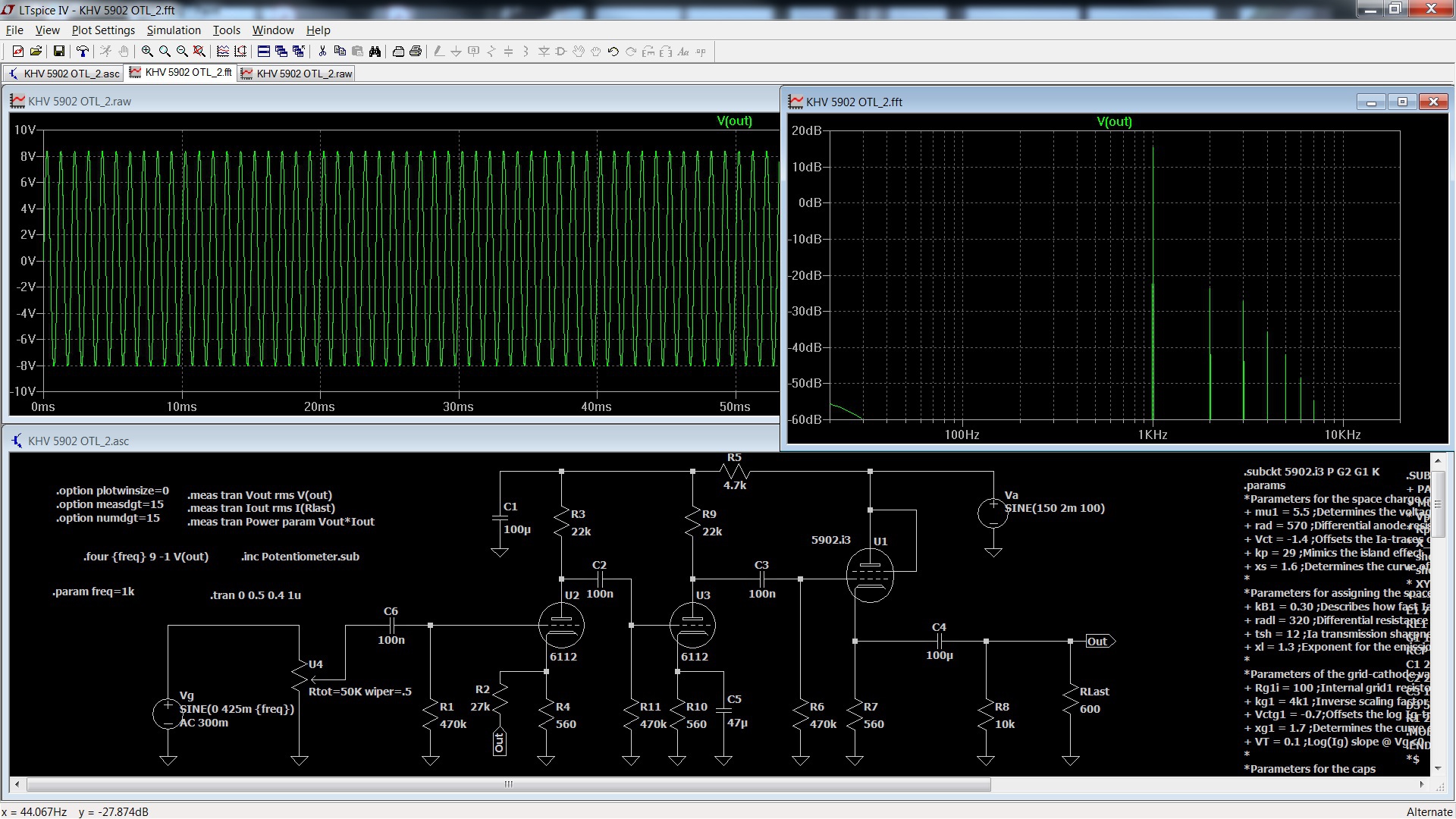The image size is (1456, 819).
Task: Click the Print icon
Action: [x=416, y=52]
